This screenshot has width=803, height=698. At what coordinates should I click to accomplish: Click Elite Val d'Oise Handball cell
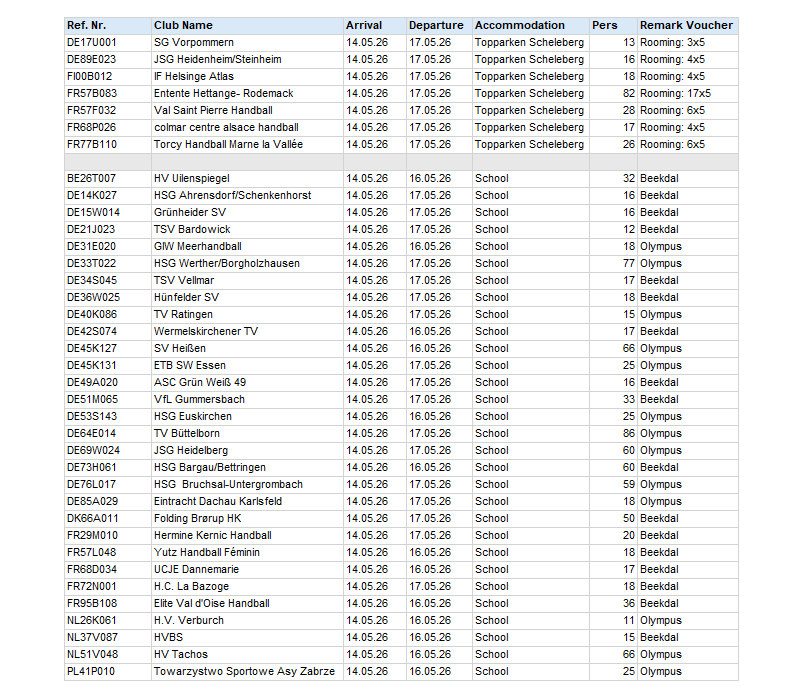click(247, 603)
